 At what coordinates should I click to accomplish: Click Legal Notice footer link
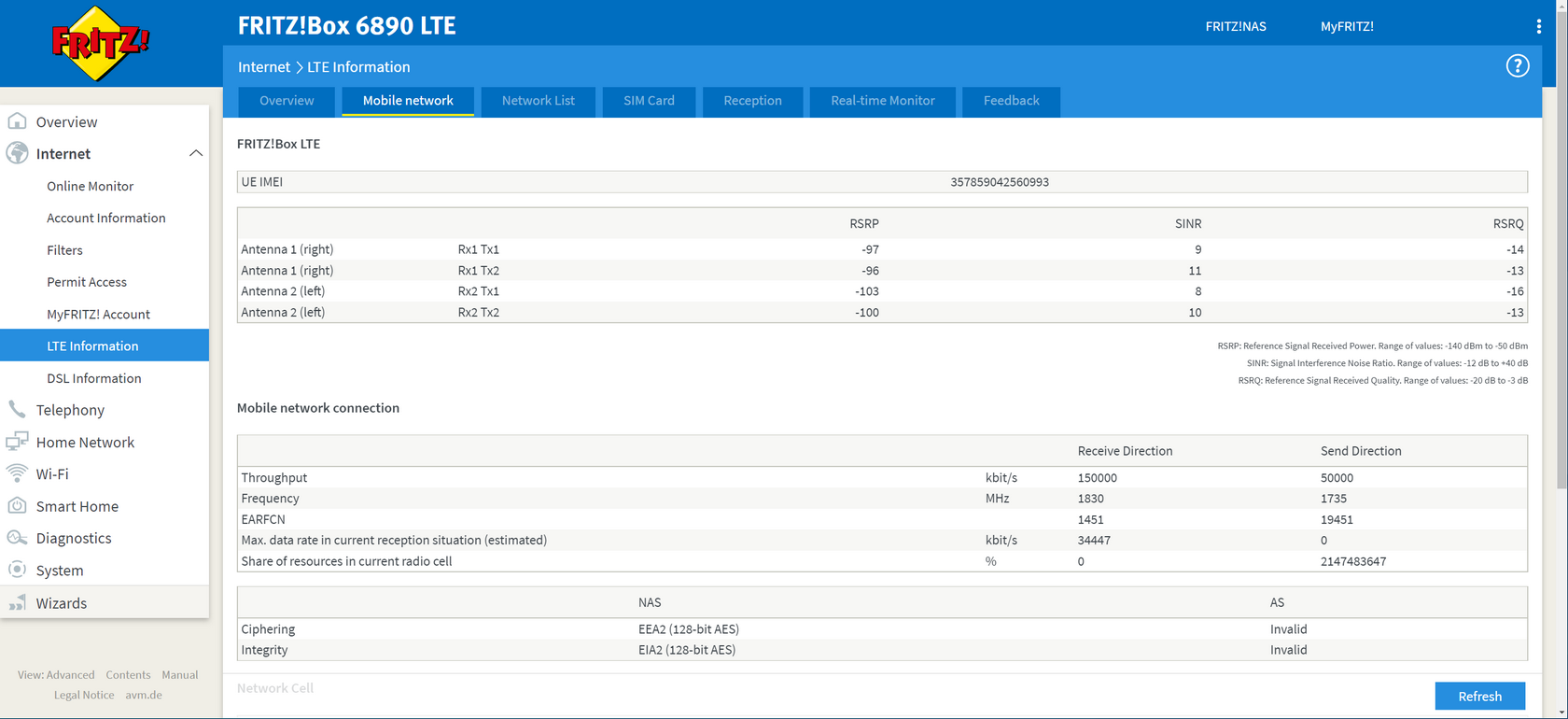84,695
